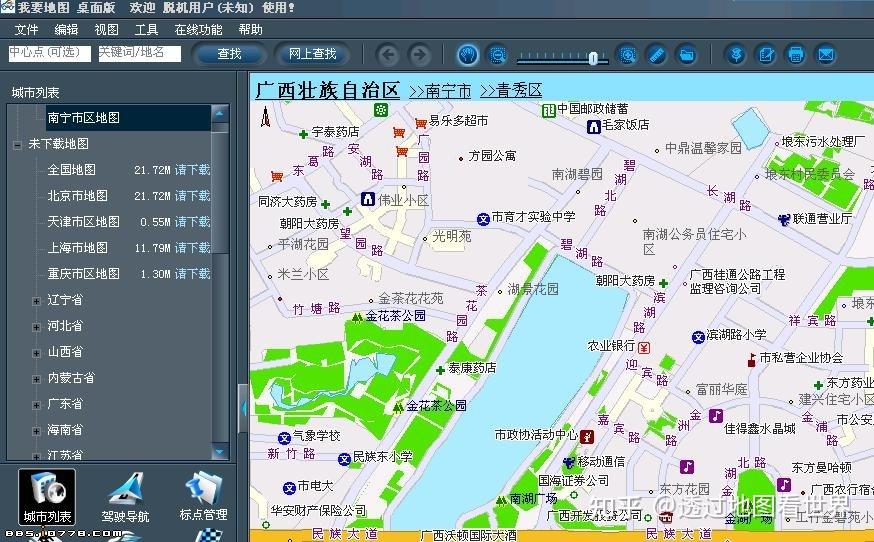The image size is (874, 542).
Task: Click the city list scroll up arrow
Action: point(220,114)
